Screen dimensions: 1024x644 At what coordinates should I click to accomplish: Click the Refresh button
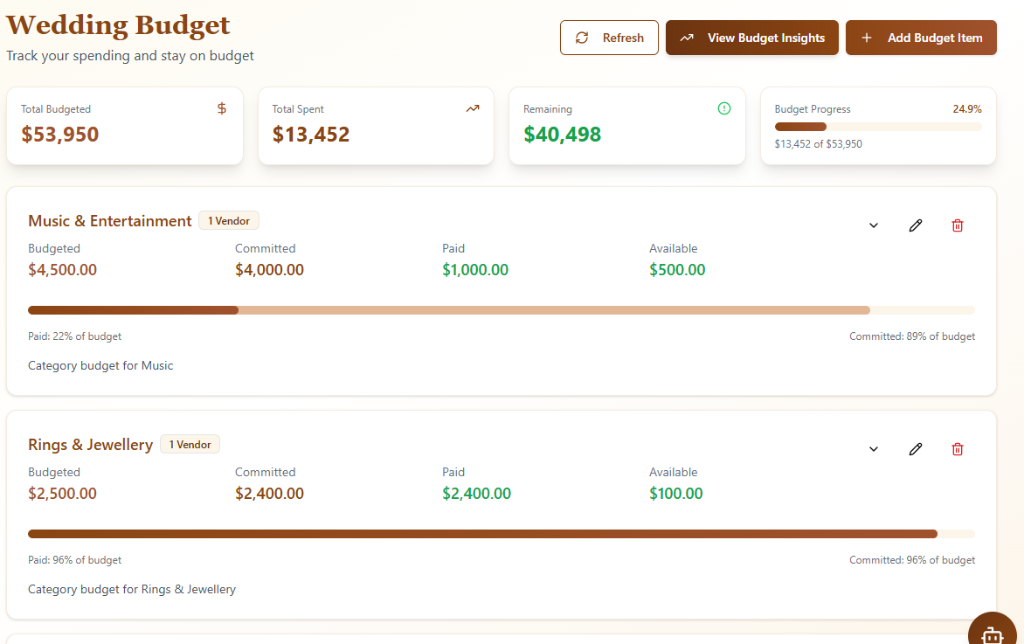609,38
